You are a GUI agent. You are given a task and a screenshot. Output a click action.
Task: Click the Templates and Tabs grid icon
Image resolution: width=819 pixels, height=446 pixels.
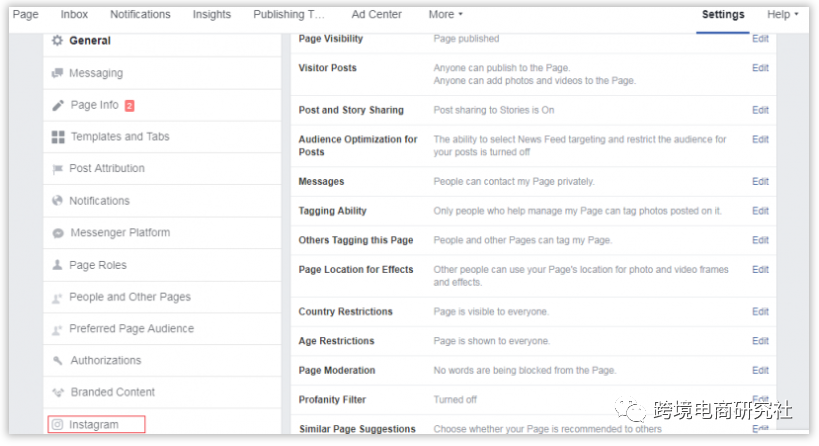tap(58, 137)
